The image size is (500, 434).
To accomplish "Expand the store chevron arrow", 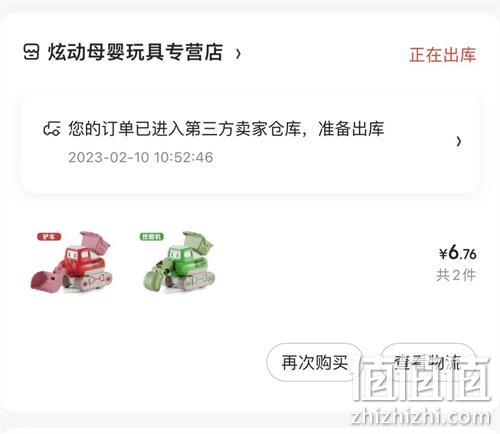I will (x=238, y=53).
